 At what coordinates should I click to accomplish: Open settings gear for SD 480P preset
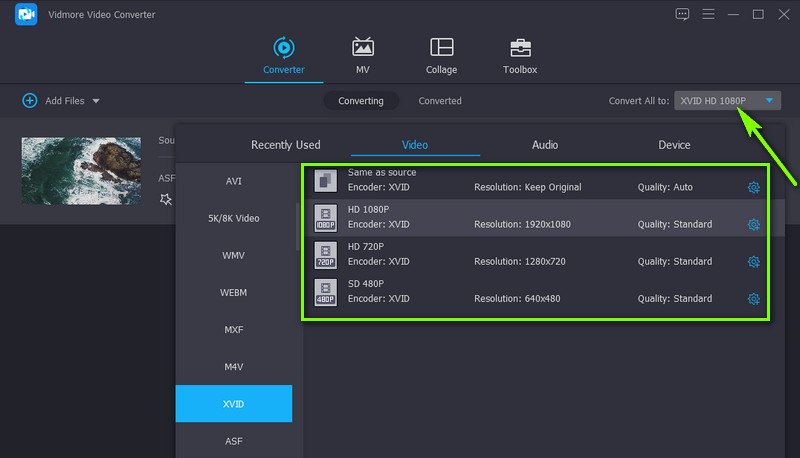click(753, 299)
